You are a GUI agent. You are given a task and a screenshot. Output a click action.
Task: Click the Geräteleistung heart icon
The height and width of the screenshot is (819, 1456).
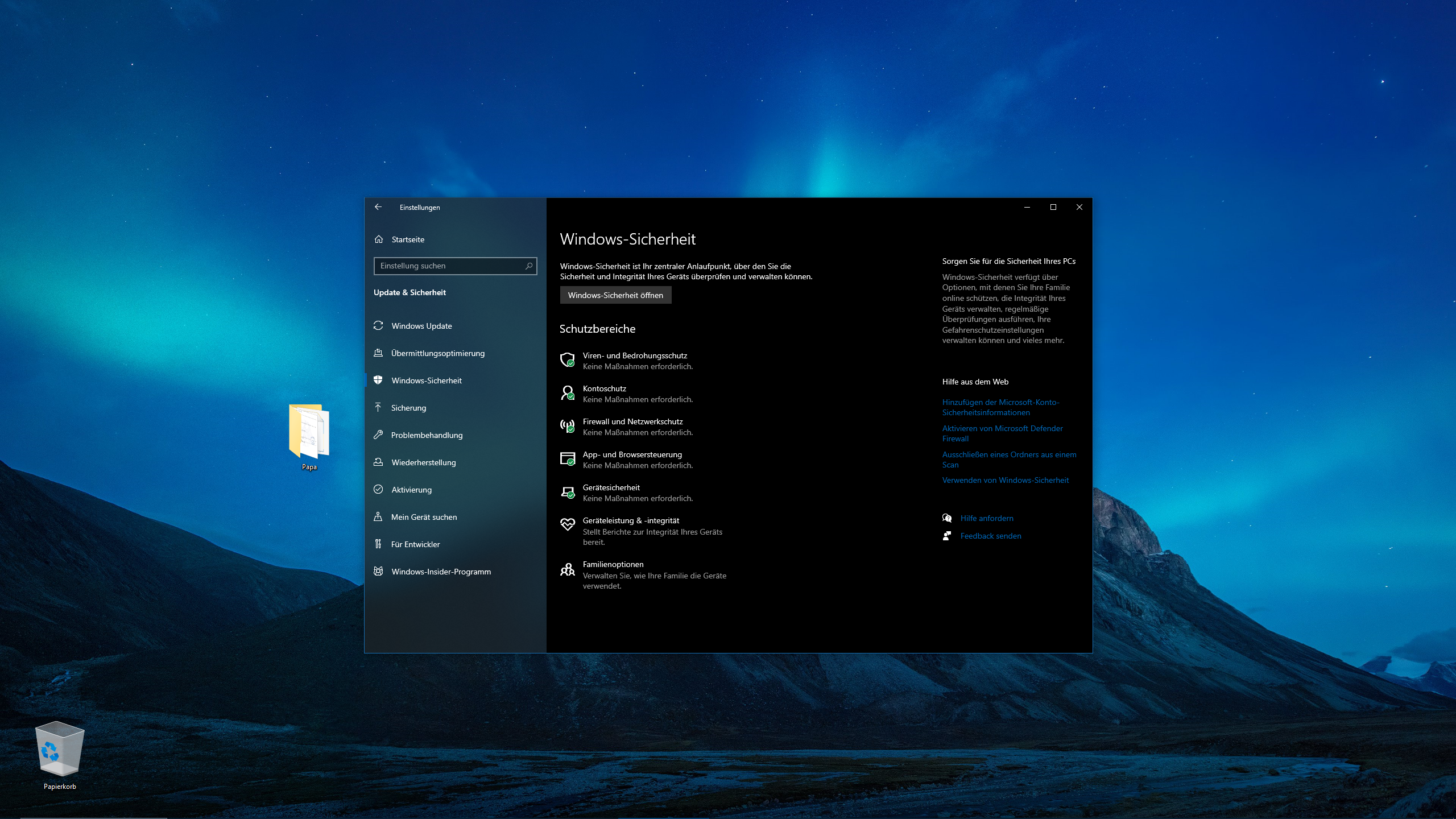pyautogui.click(x=567, y=524)
